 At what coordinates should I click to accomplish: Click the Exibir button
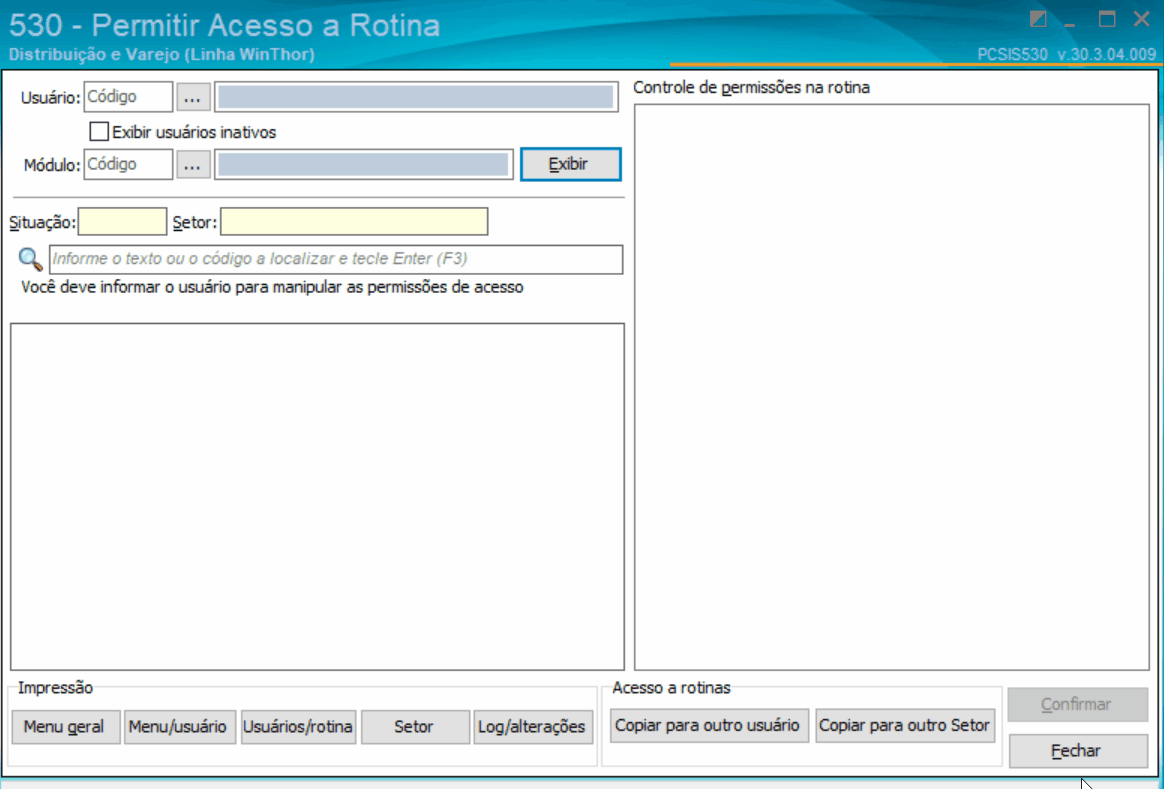click(570, 164)
